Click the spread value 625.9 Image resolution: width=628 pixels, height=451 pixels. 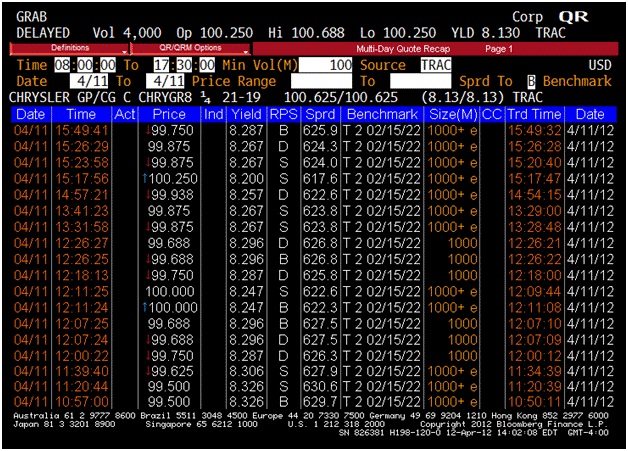[x=320, y=131]
